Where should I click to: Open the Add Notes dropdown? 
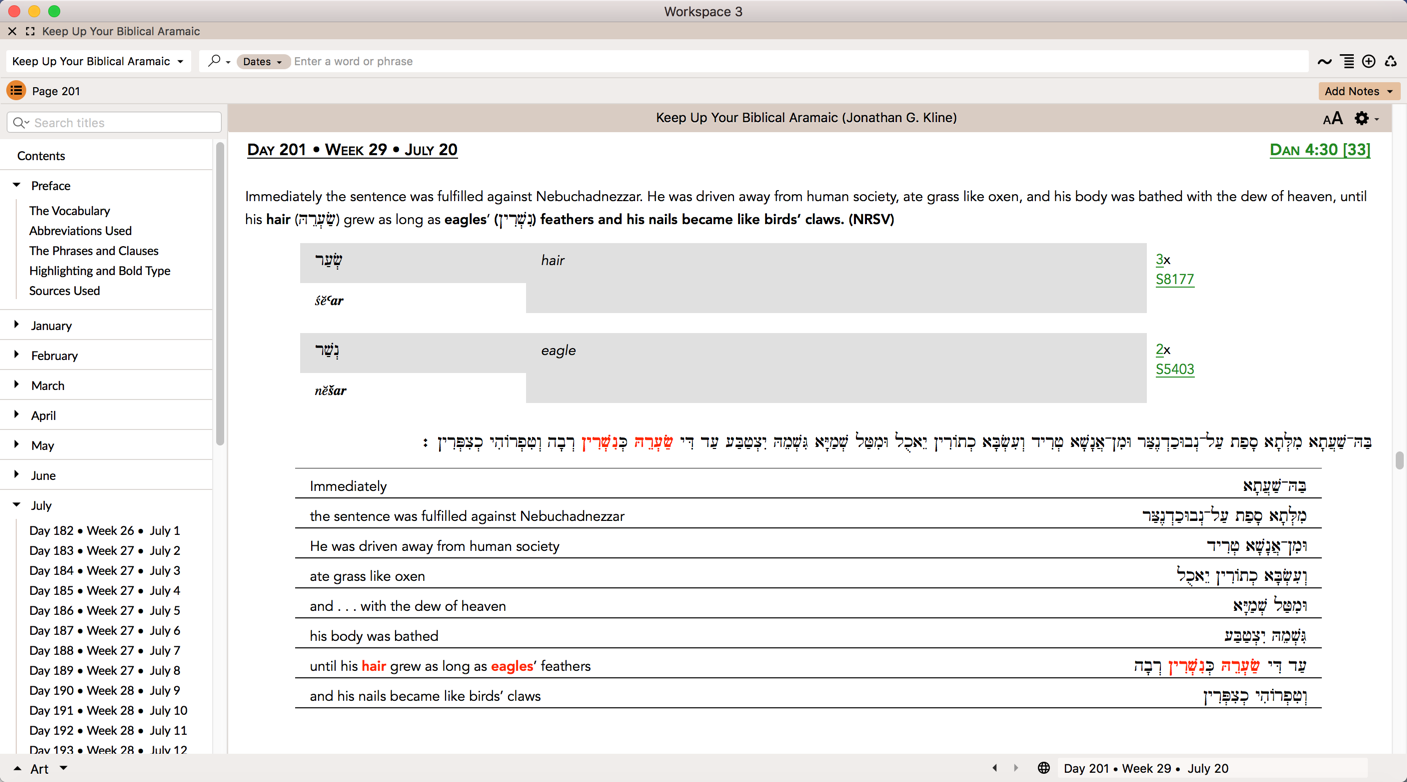click(x=1359, y=91)
